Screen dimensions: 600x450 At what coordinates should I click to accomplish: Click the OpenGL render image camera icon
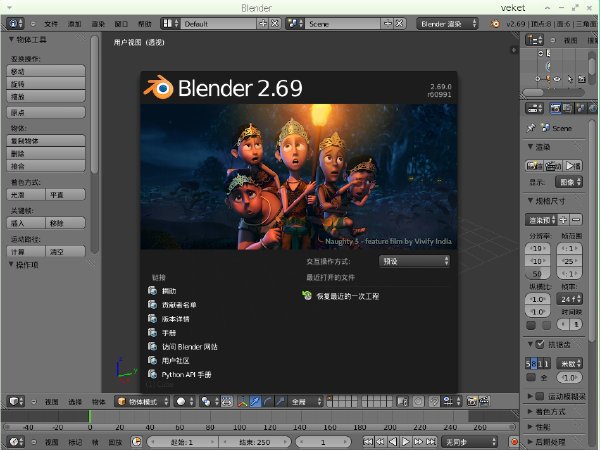point(472,401)
